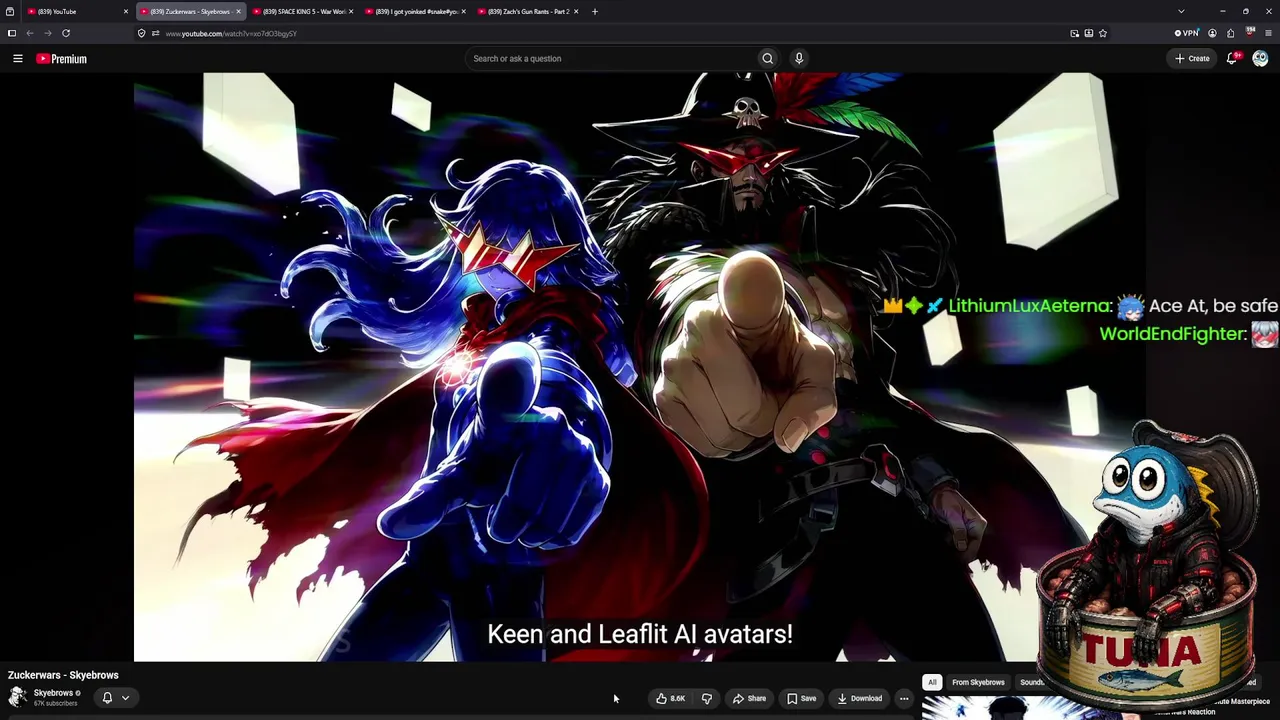Image resolution: width=1280 pixels, height=720 pixels.
Task: Click the YouTube search magnifier button
Action: tap(767, 58)
